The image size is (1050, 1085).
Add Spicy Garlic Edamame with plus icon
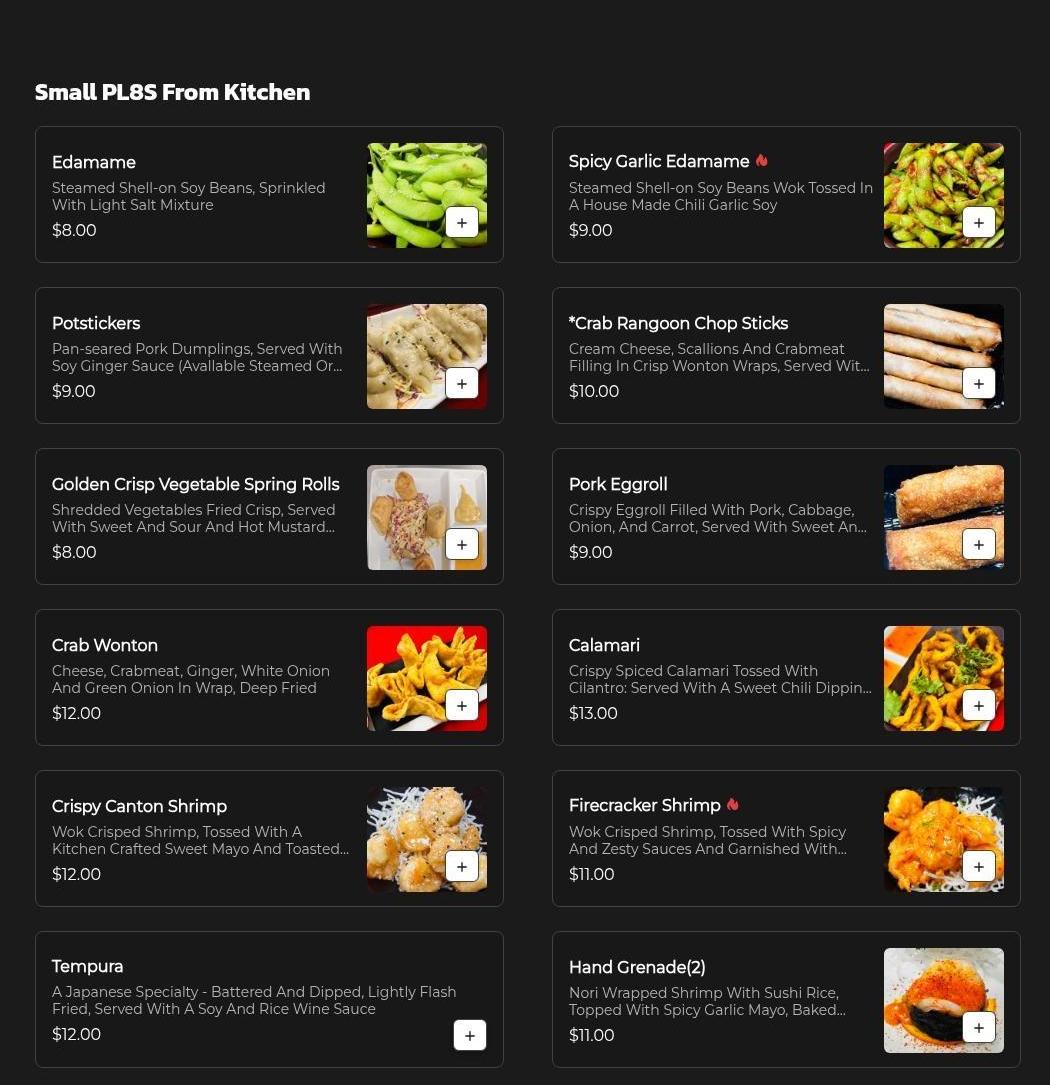coord(979,223)
